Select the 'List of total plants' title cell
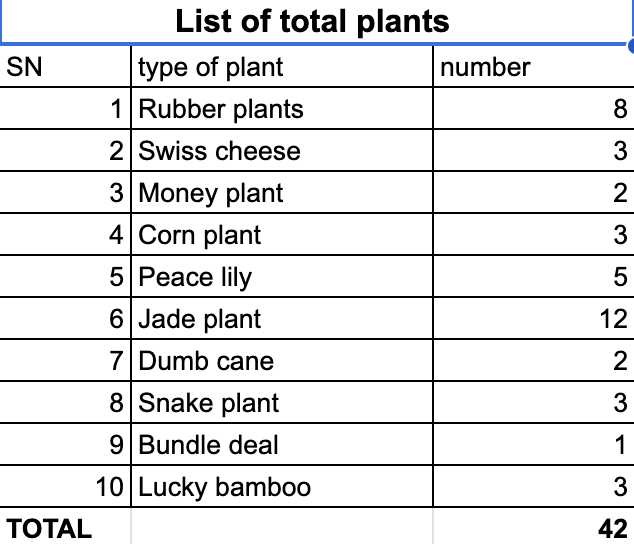The width and height of the screenshot is (634, 544). (x=315, y=22)
